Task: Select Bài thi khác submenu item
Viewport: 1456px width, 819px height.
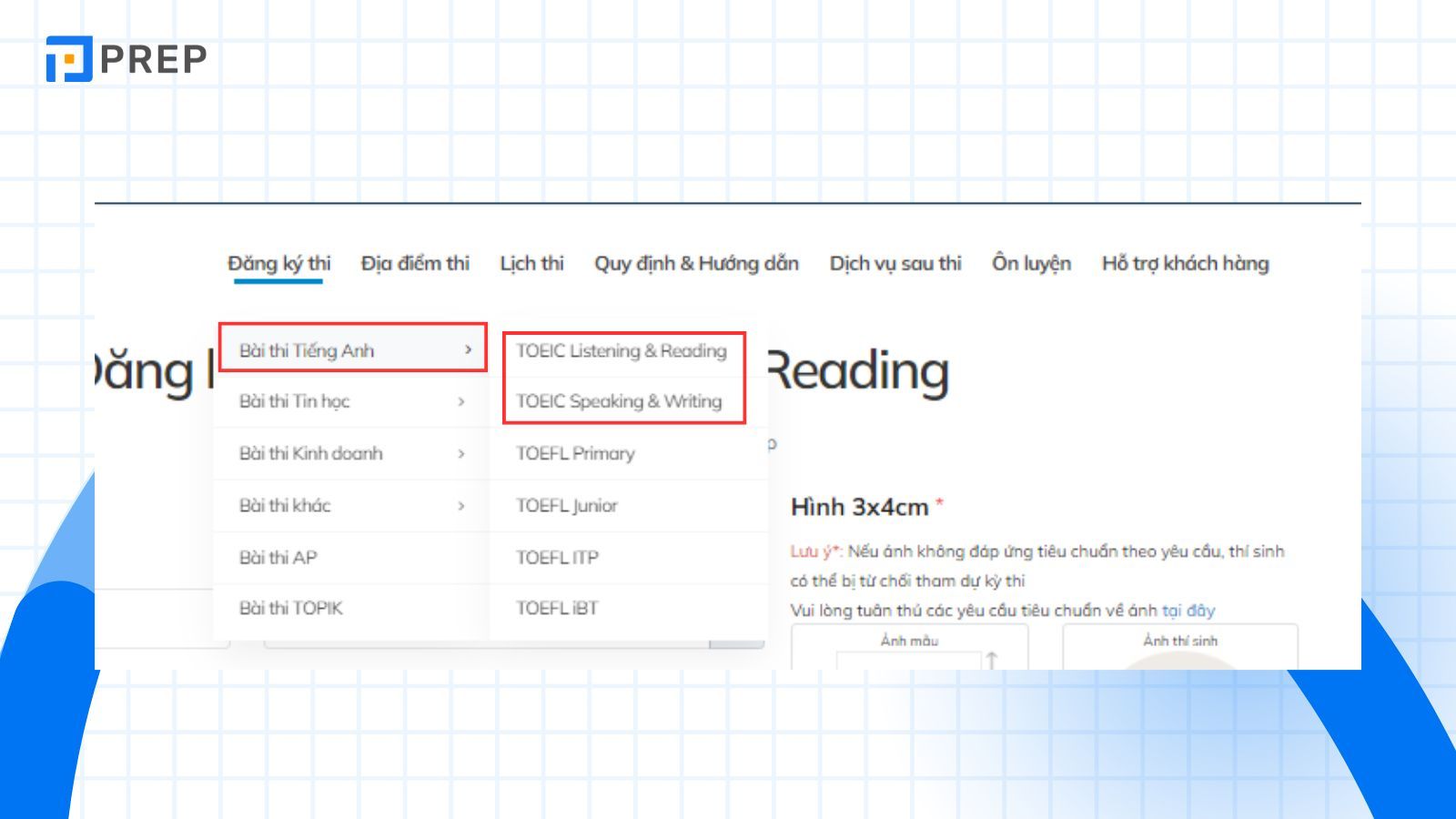Action: pyautogui.click(x=353, y=505)
